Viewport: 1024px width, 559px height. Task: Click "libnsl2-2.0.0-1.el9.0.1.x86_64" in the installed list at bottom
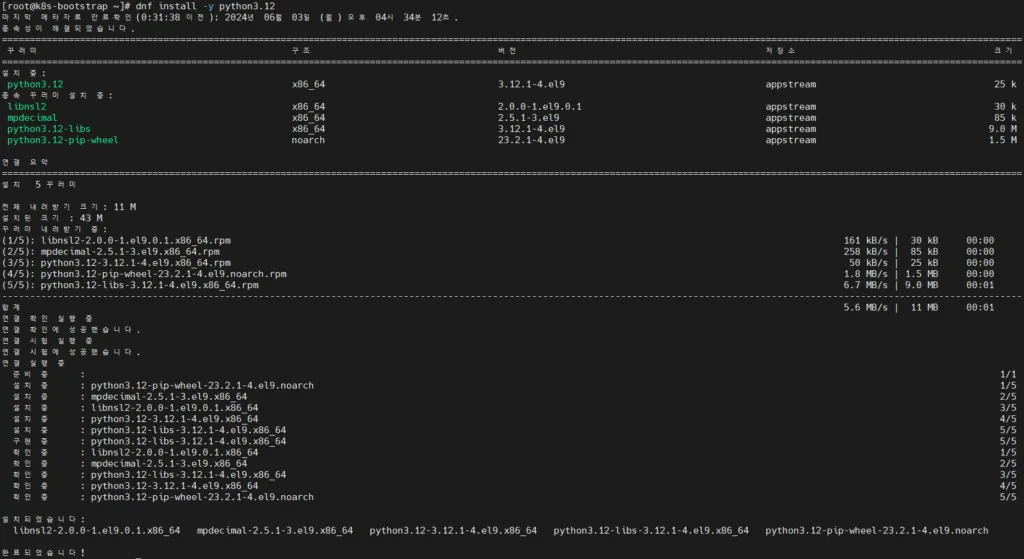click(x=97, y=530)
